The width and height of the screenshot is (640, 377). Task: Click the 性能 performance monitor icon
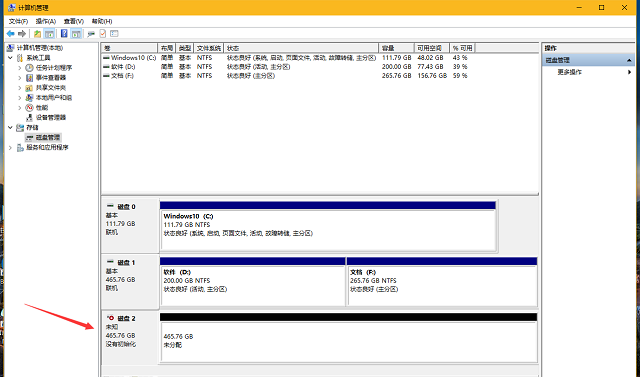(x=29, y=108)
